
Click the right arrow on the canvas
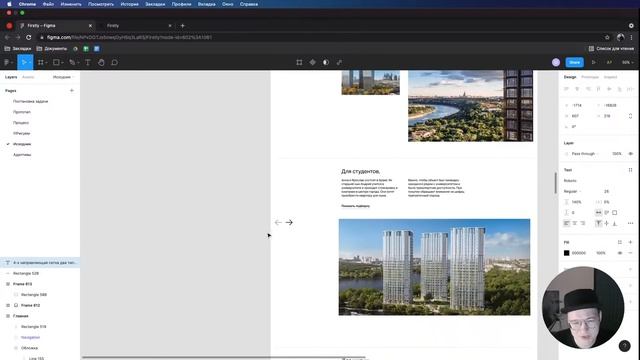pyautogui.click(x=289, y=222)
